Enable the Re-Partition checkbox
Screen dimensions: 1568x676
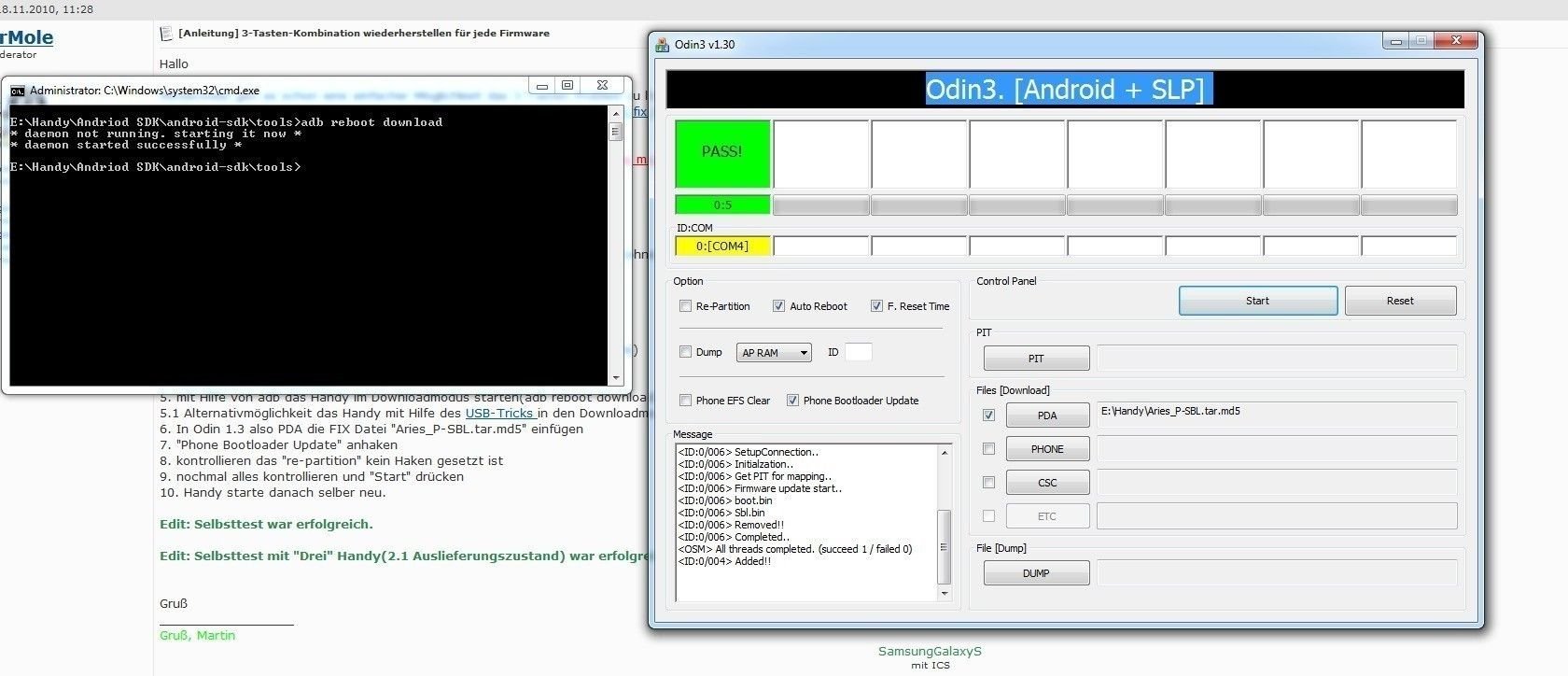[686, 305]
